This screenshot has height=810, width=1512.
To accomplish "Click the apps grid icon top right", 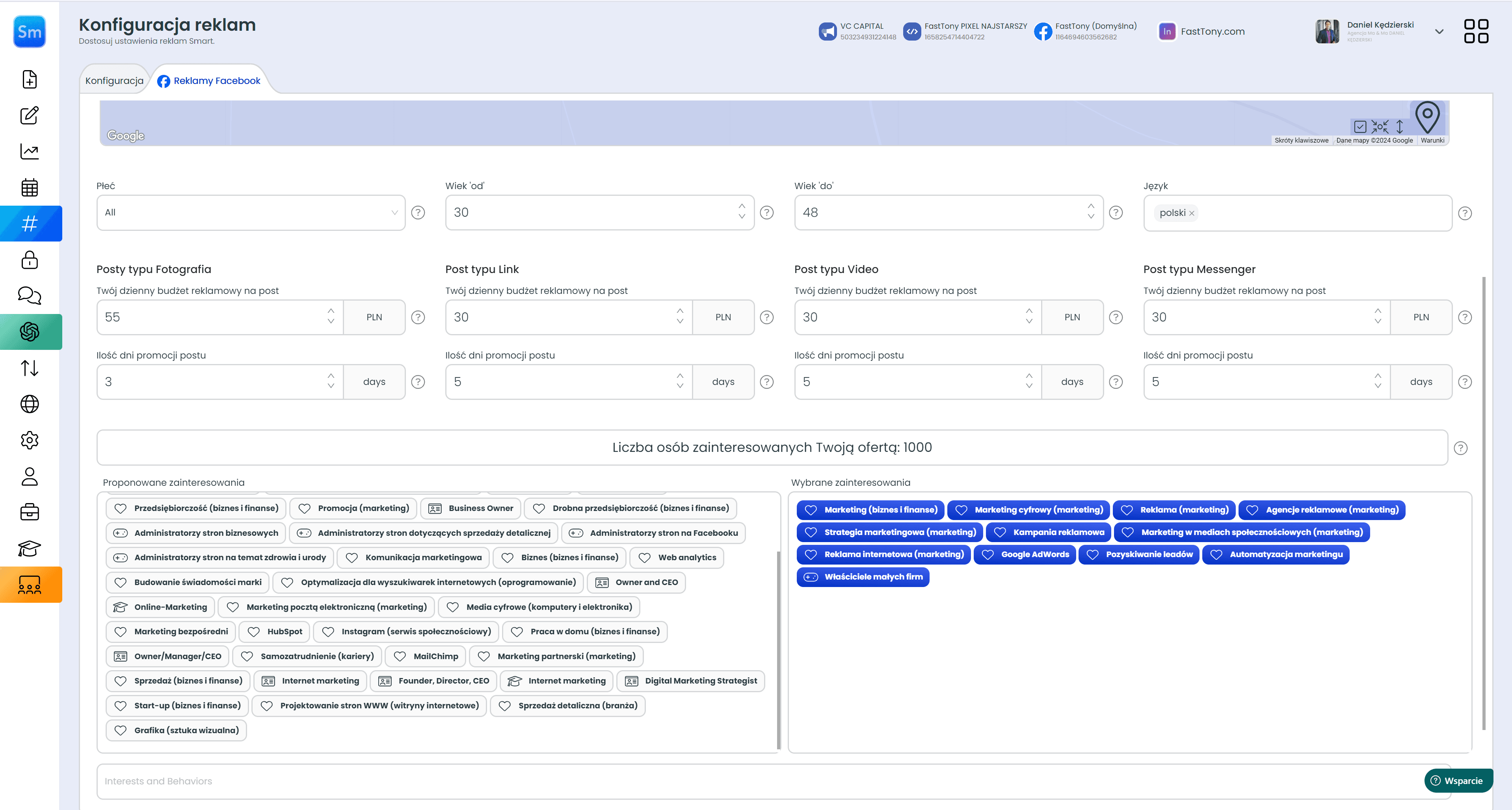I will pyautogui.click(x=1476, y=32).
